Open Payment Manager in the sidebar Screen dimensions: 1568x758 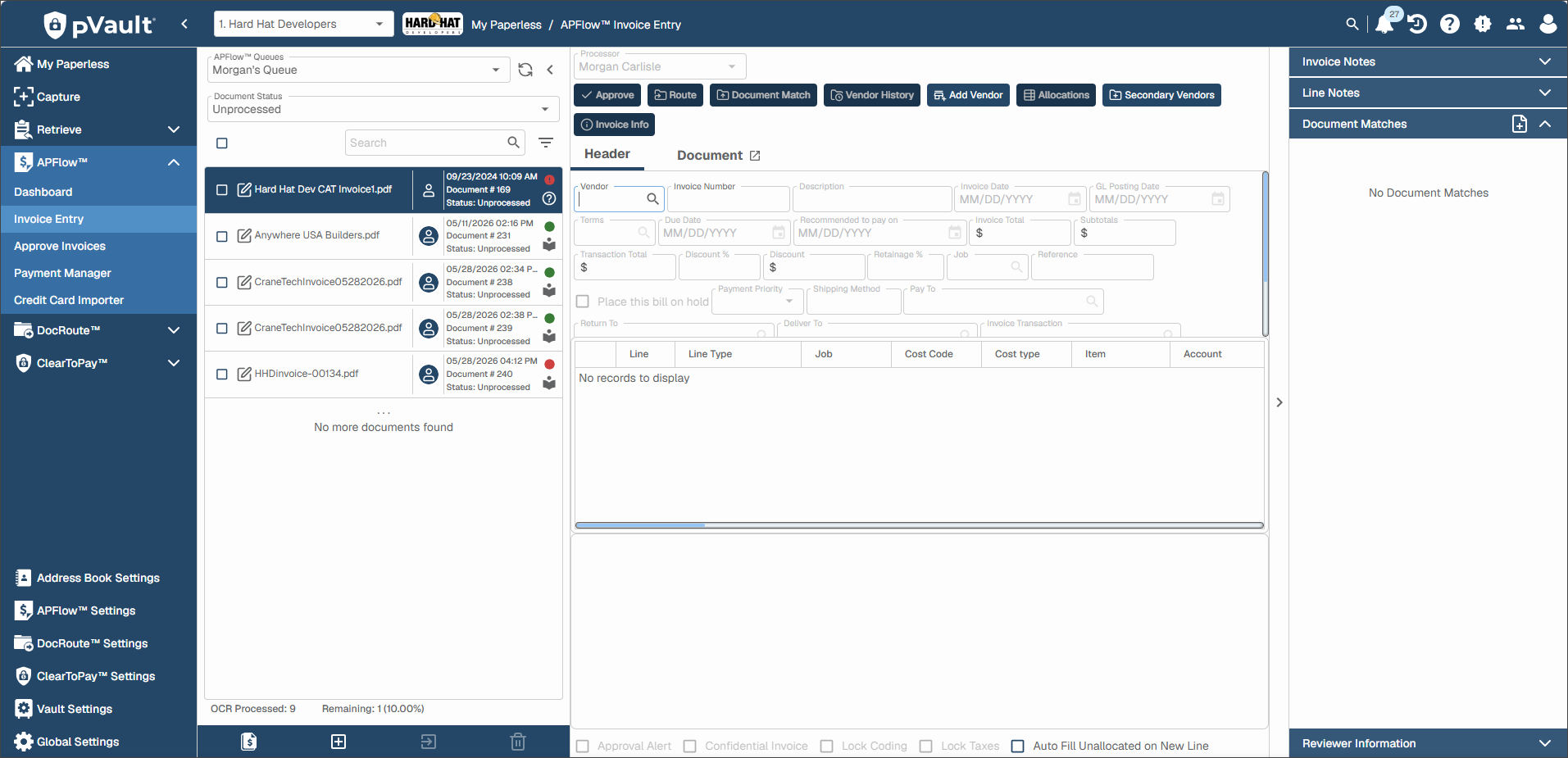click(62, 273)
